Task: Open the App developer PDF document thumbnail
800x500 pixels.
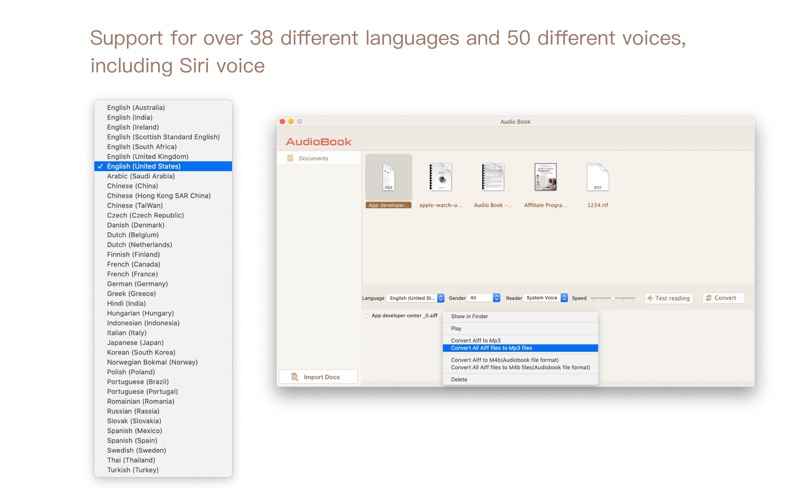Action: pos(389,177)
